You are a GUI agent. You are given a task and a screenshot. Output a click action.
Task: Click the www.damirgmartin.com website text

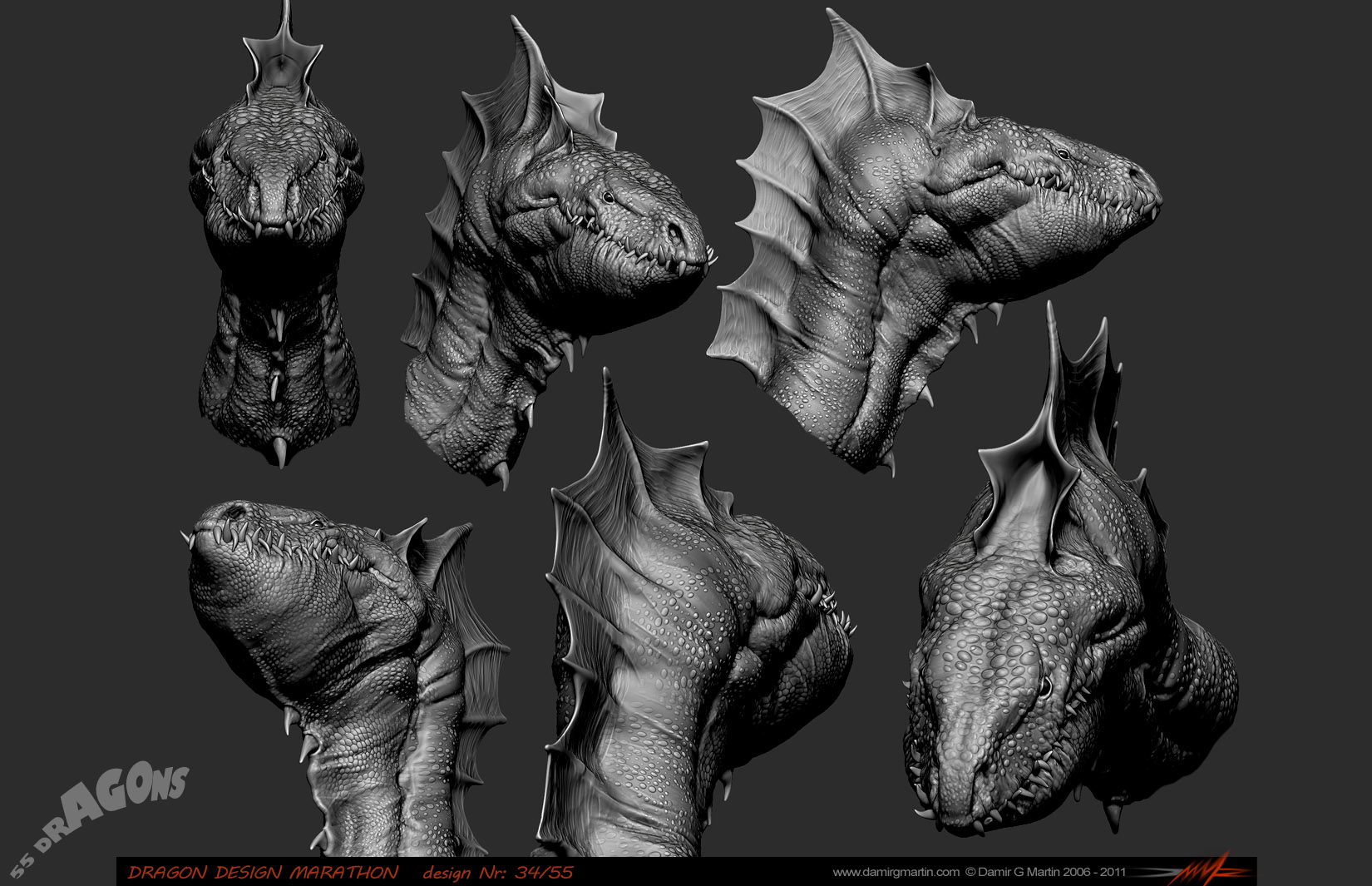coord(896,872)
